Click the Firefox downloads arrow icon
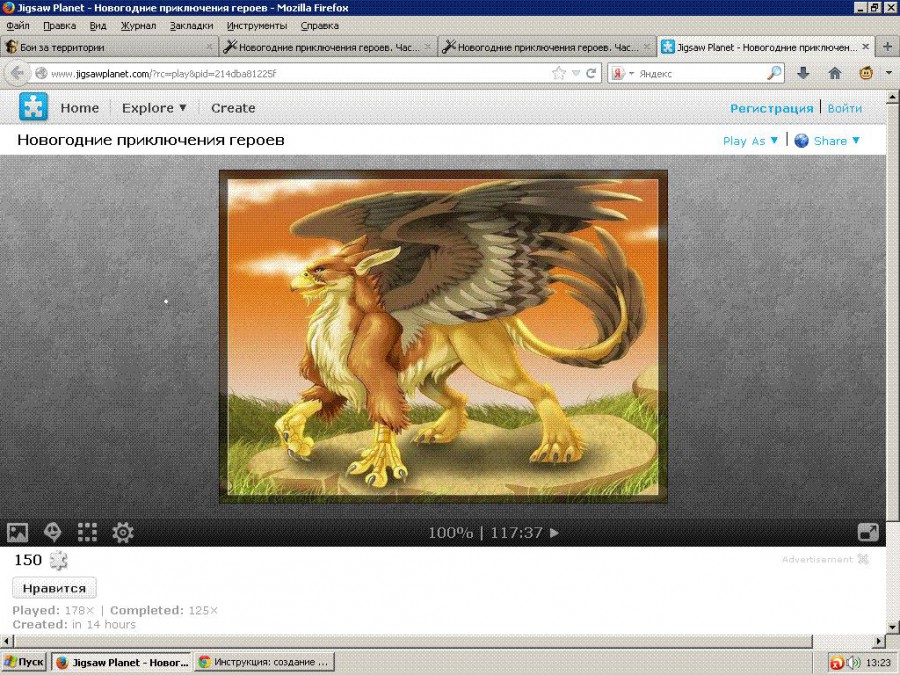 click(803, 73)
